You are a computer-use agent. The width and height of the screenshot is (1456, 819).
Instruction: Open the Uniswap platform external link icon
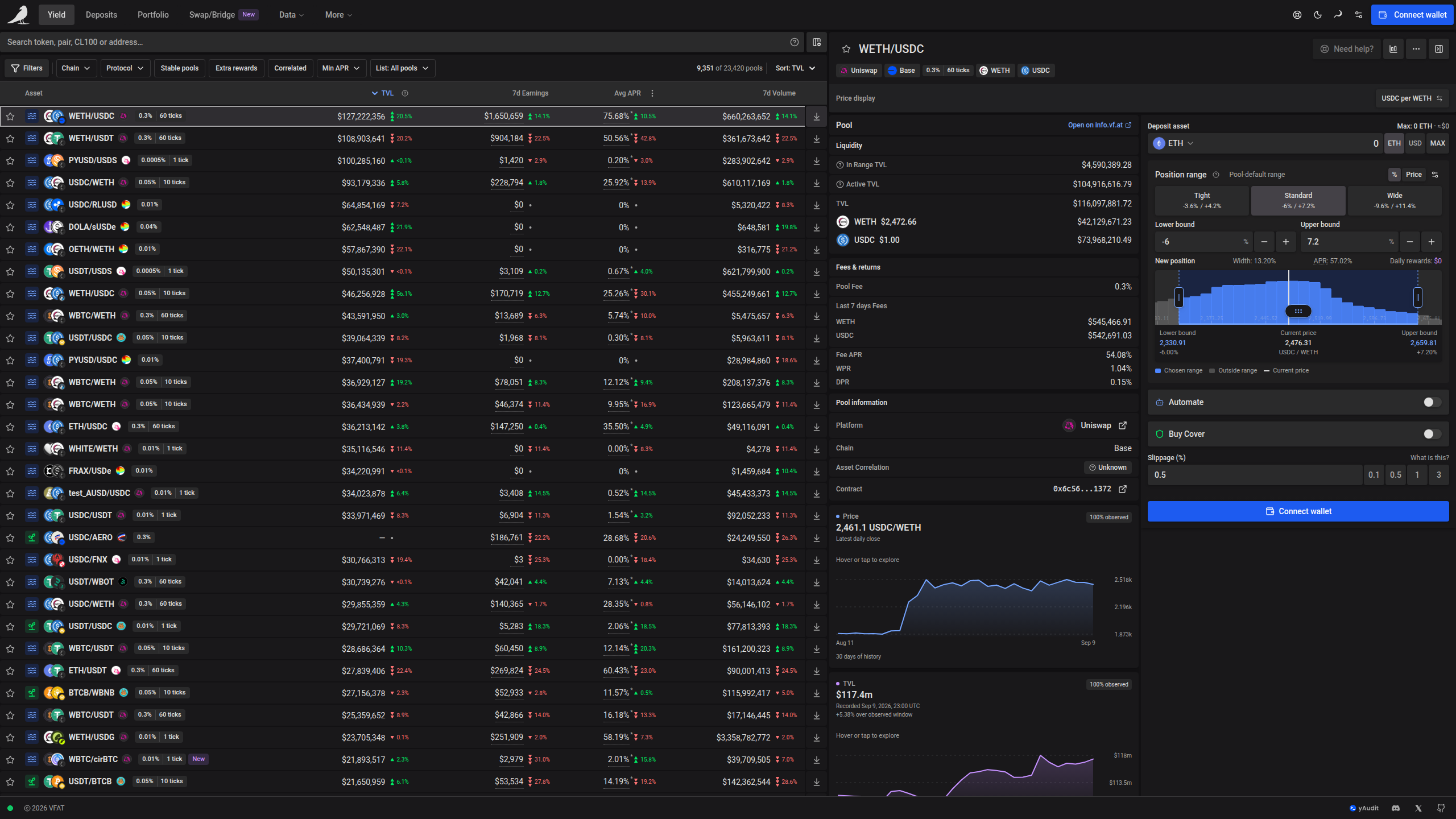click(1123, 425)
